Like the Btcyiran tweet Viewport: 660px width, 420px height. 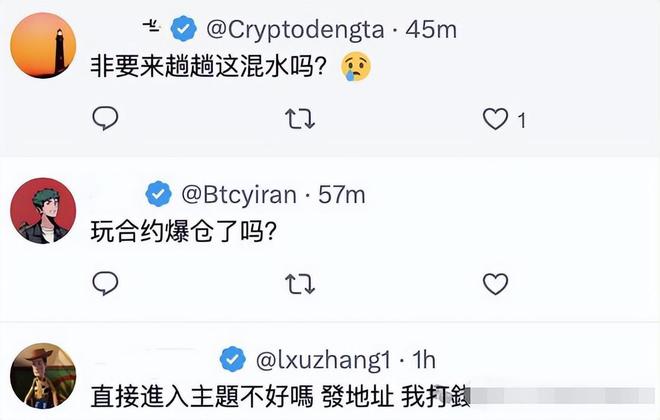495,284
